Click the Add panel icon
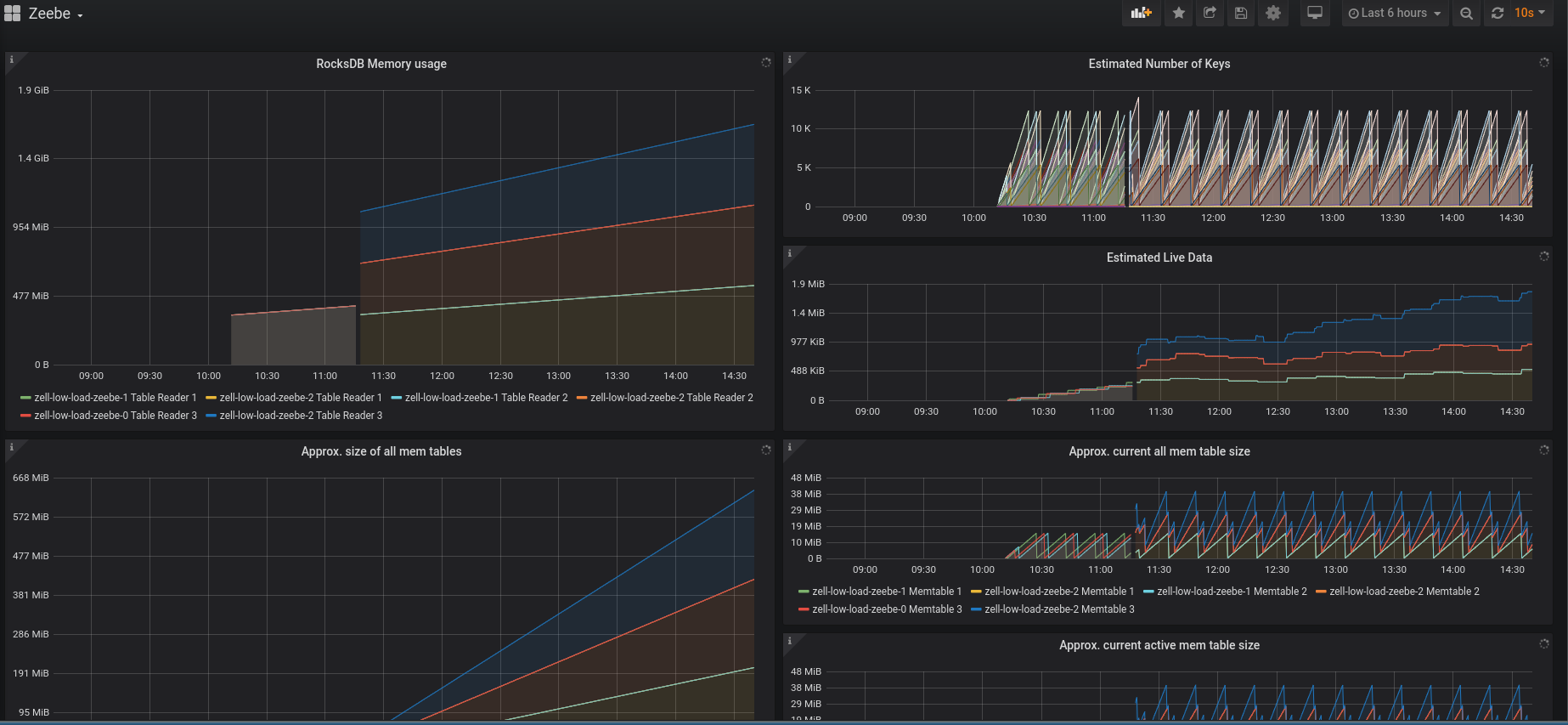 (x=1141, y=13)
